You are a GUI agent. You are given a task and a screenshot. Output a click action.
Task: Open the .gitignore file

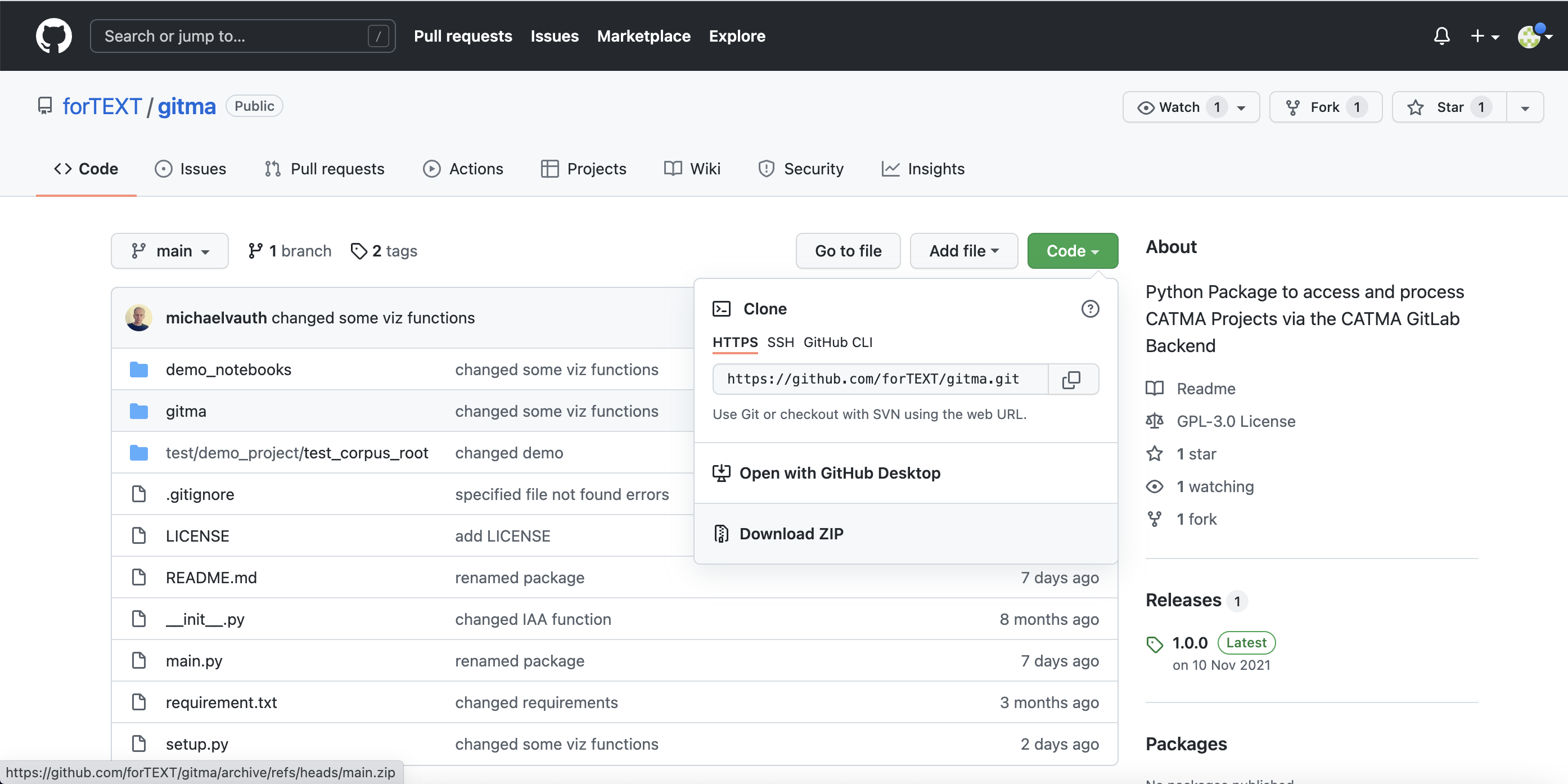coord(200,494)
